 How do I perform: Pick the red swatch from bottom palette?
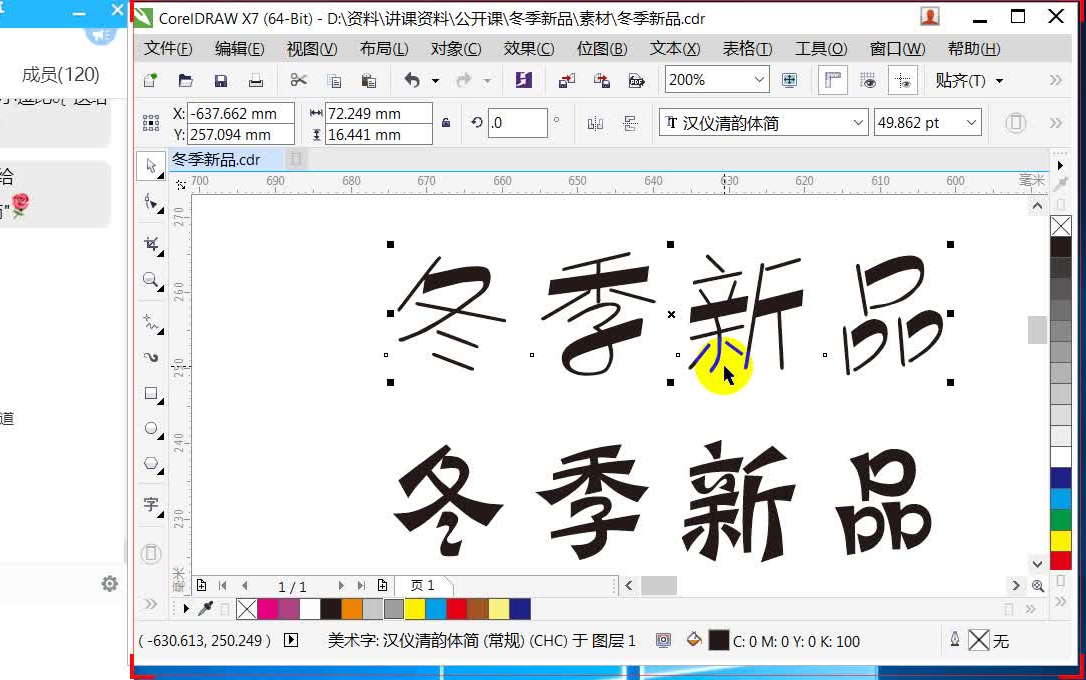[x=455, y=608]
